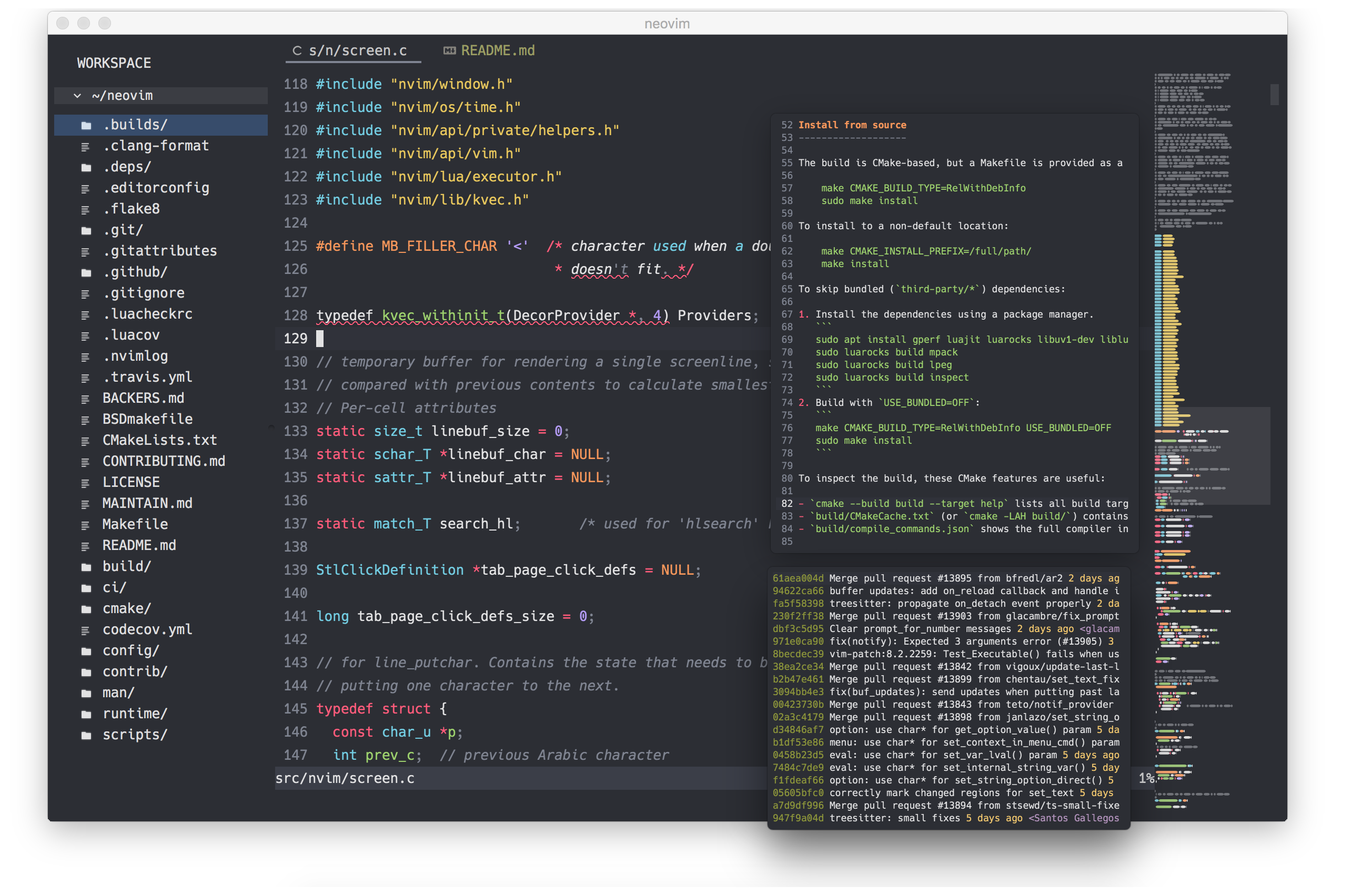Click the C file icon on screen.c tab

click(297, 51)
